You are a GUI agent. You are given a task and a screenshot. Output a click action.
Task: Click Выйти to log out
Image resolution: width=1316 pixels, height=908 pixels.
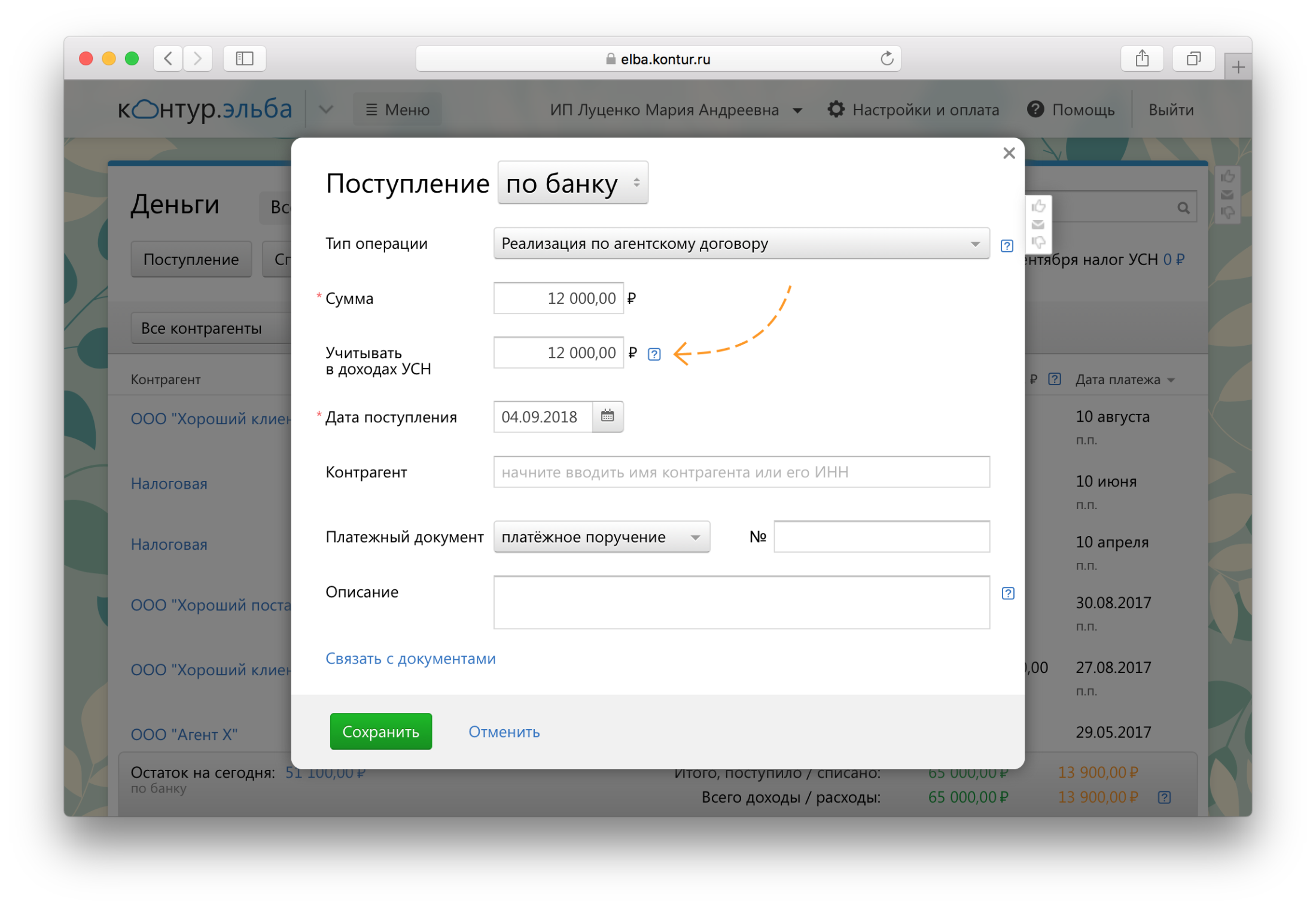pos(1171,109)
